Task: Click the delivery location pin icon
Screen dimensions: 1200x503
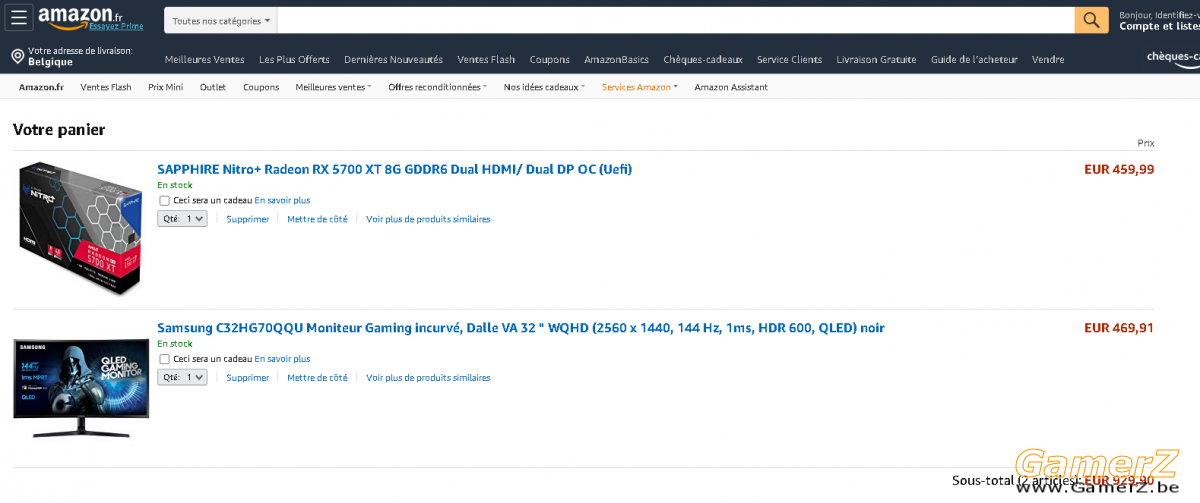Action: [x=17, y=56]
